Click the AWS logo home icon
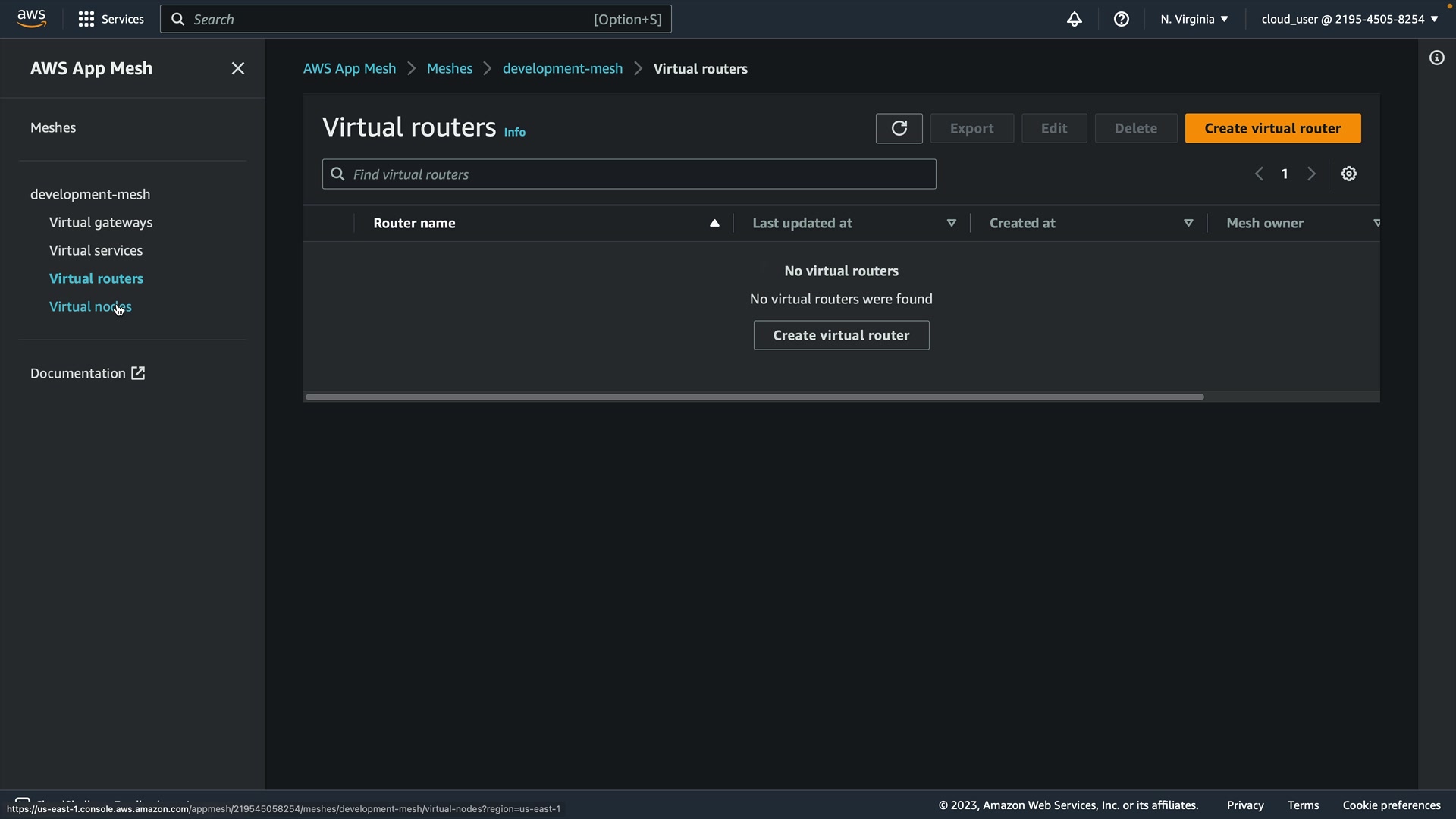1456x819 pixels. click(x=31, y=18)
